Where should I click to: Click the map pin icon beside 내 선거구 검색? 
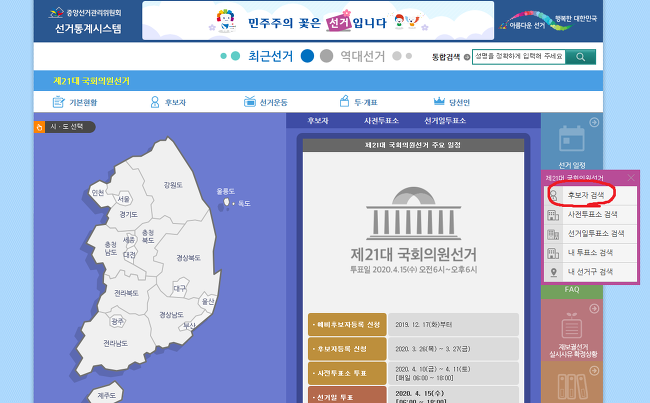(x=553, y=272)
